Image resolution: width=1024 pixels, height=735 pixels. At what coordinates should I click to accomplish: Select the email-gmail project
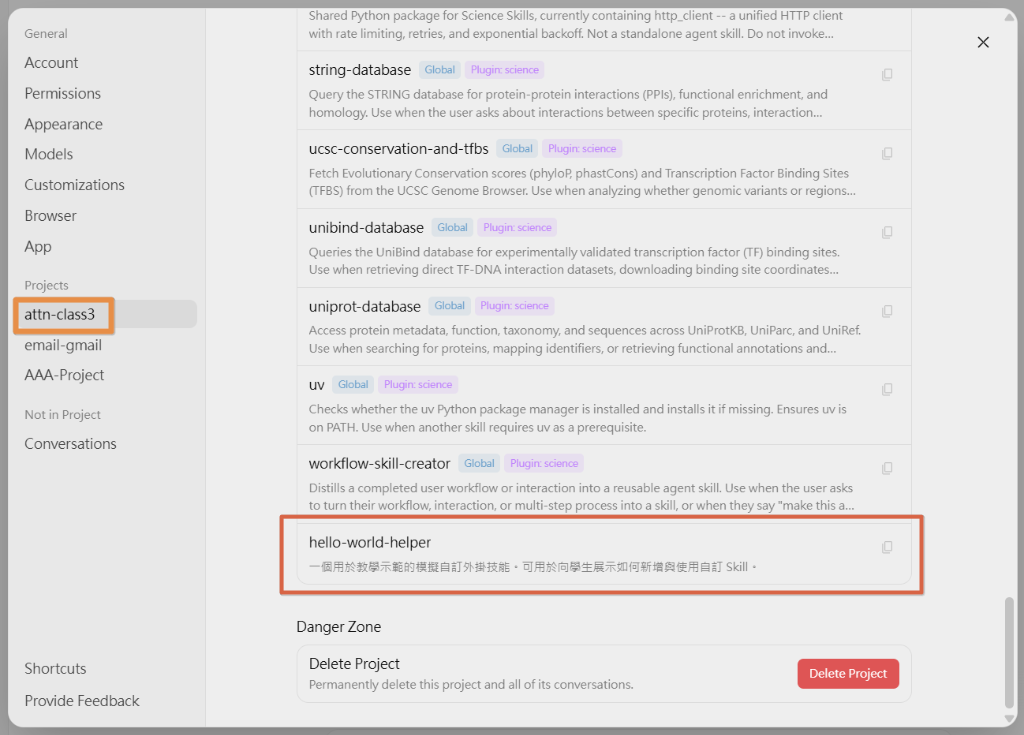(63, 345)
